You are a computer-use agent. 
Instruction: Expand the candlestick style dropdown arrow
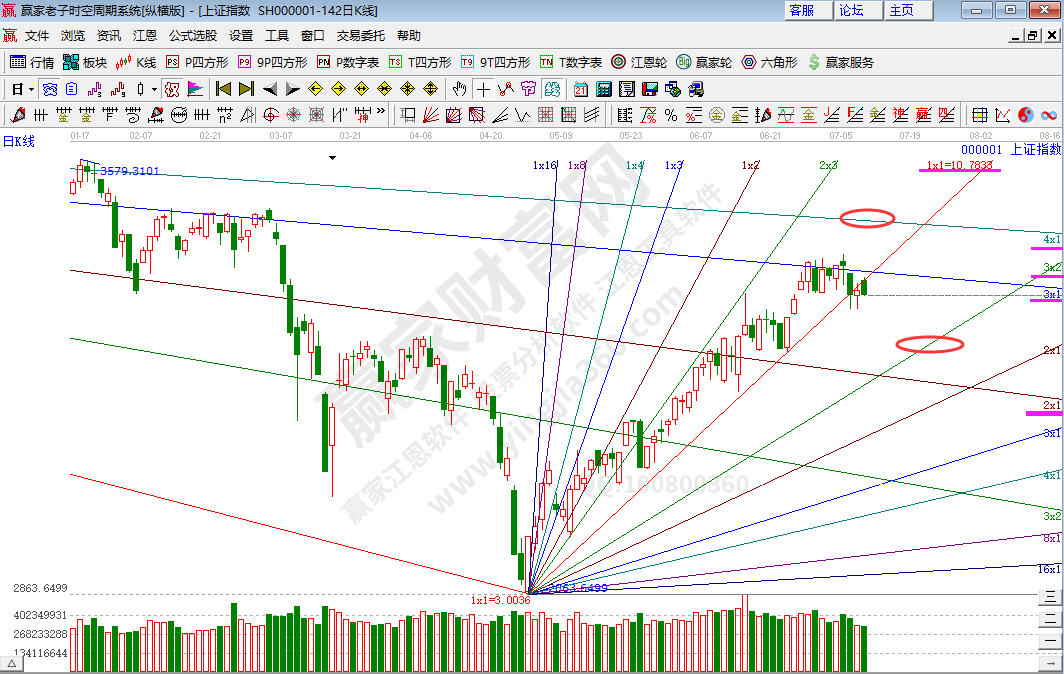(153, 89)
